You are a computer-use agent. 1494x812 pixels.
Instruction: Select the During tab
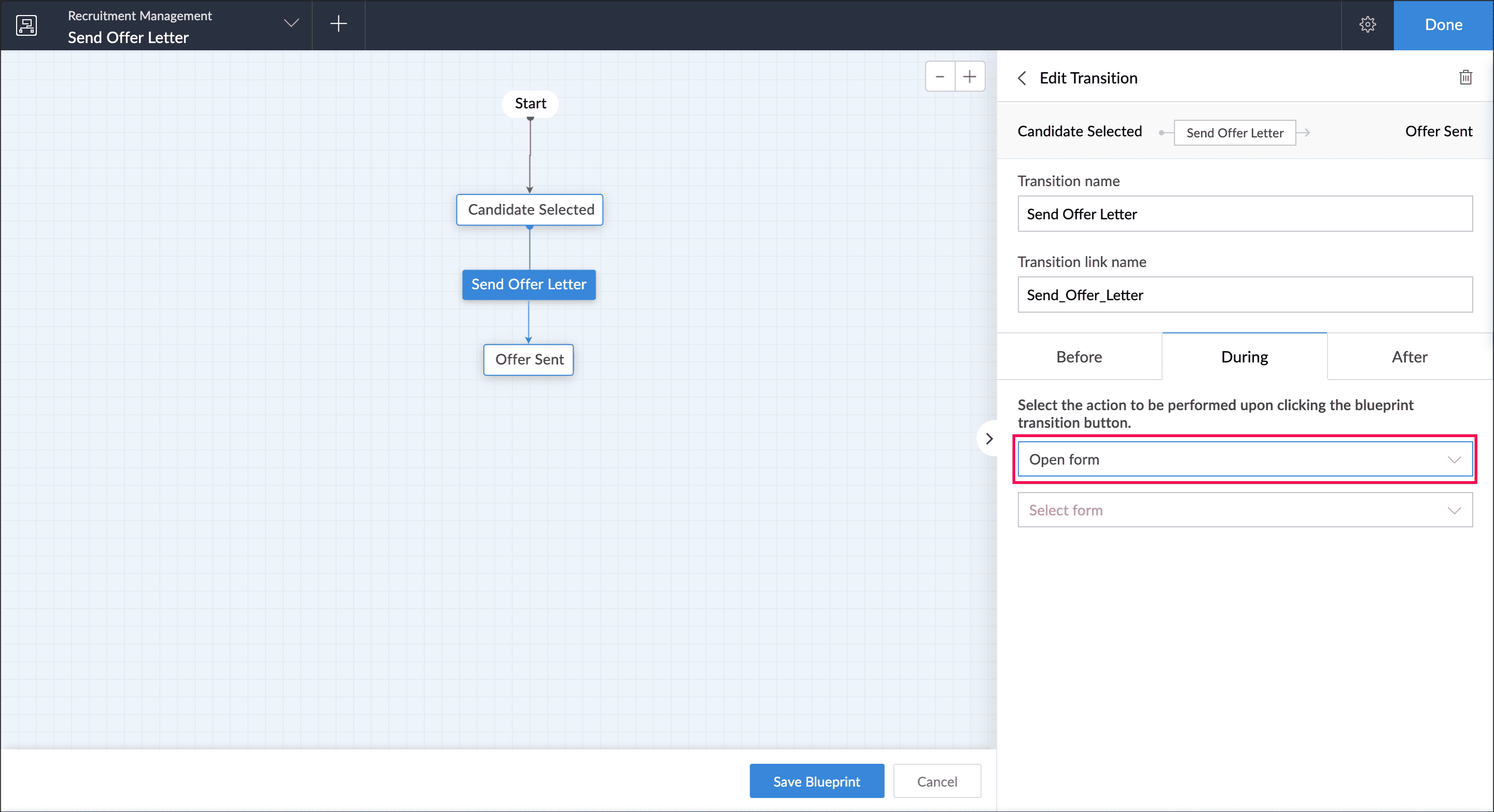[1244, 356]
